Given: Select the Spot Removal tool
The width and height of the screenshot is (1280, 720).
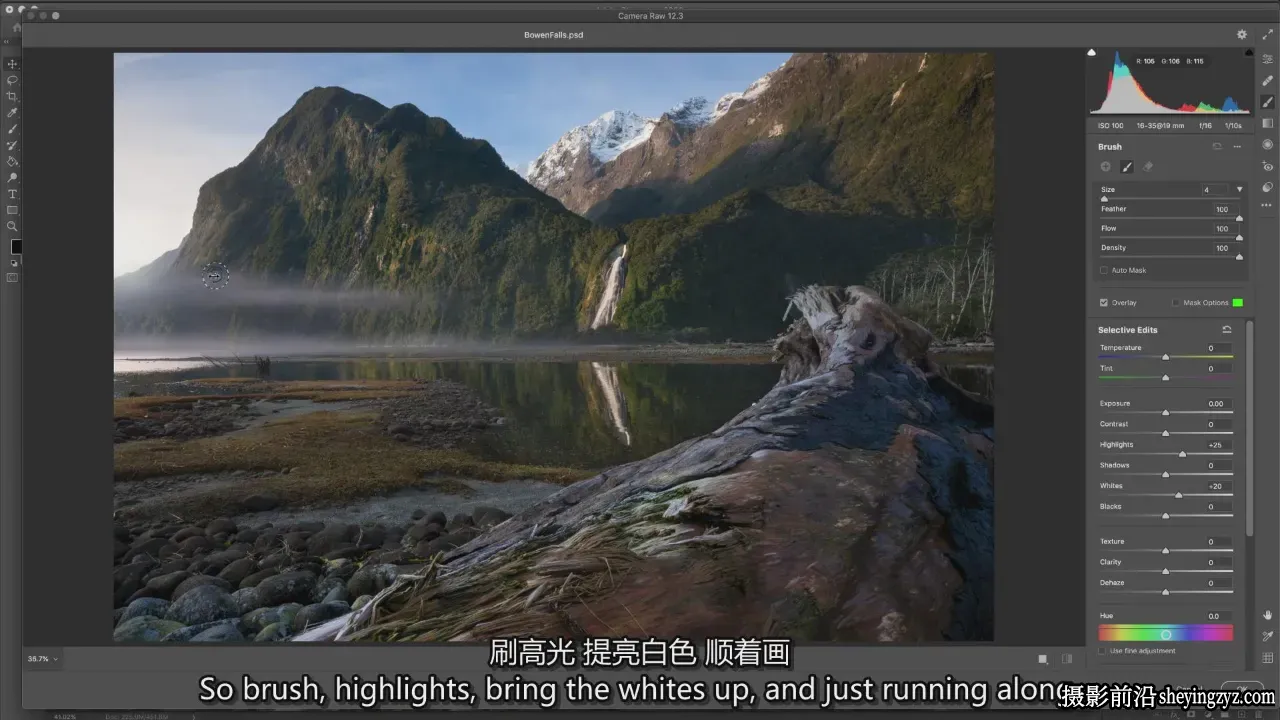Looking at the screenshot, I should tap(1267, 80).
